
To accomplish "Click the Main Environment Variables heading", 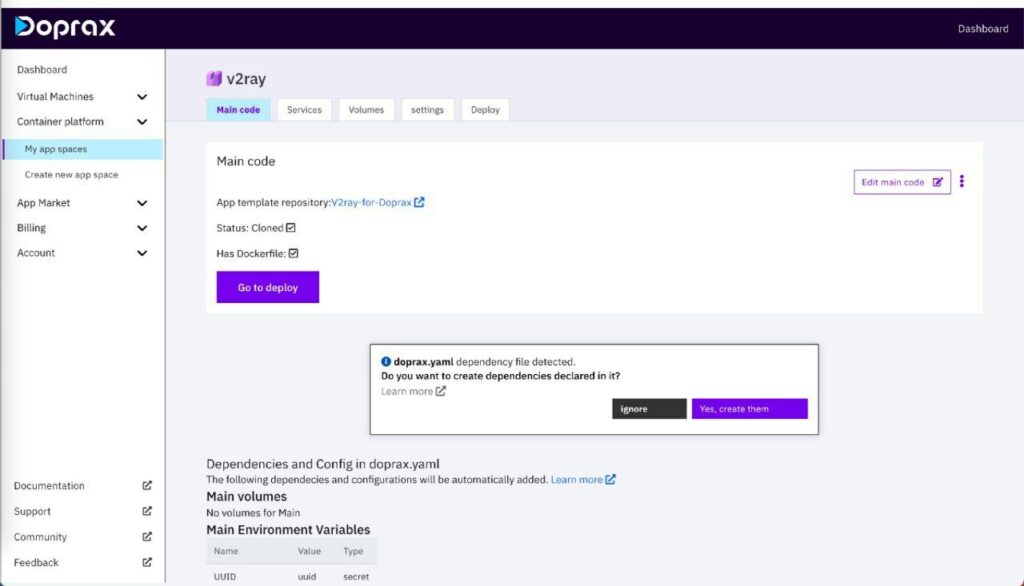I will tap(288, 530).
